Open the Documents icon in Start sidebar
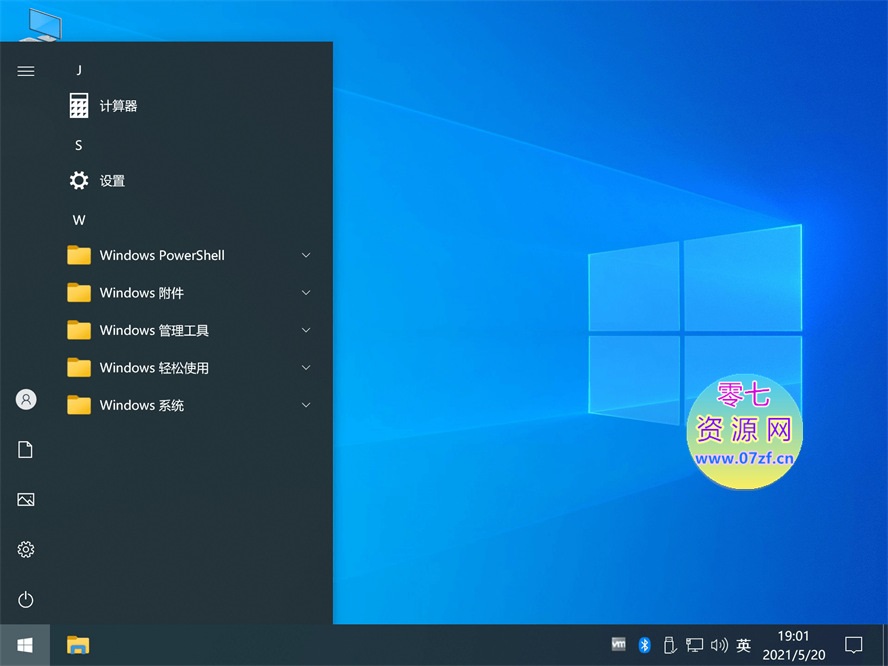Screen dimensions: 888x666 (x=26, y=450)
